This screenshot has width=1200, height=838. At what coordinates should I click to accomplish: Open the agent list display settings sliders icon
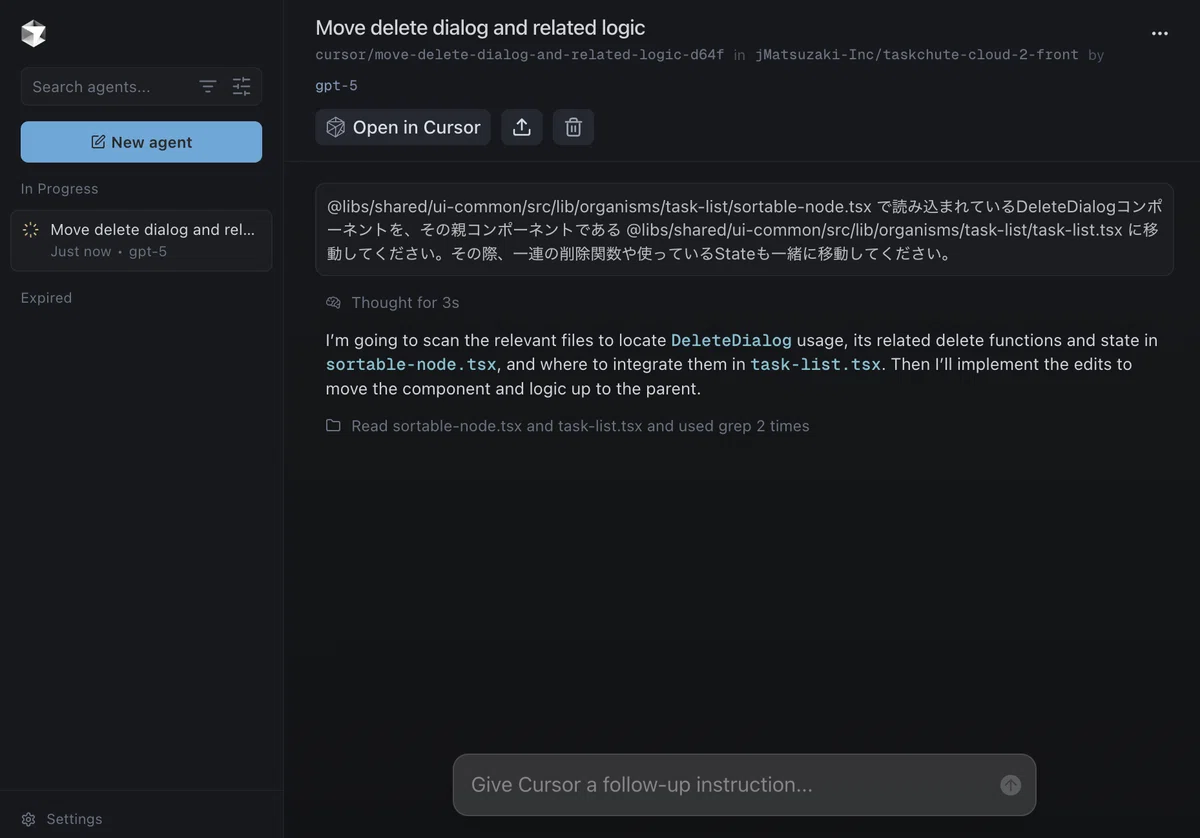pyautogui.click(x=242, y=87)
